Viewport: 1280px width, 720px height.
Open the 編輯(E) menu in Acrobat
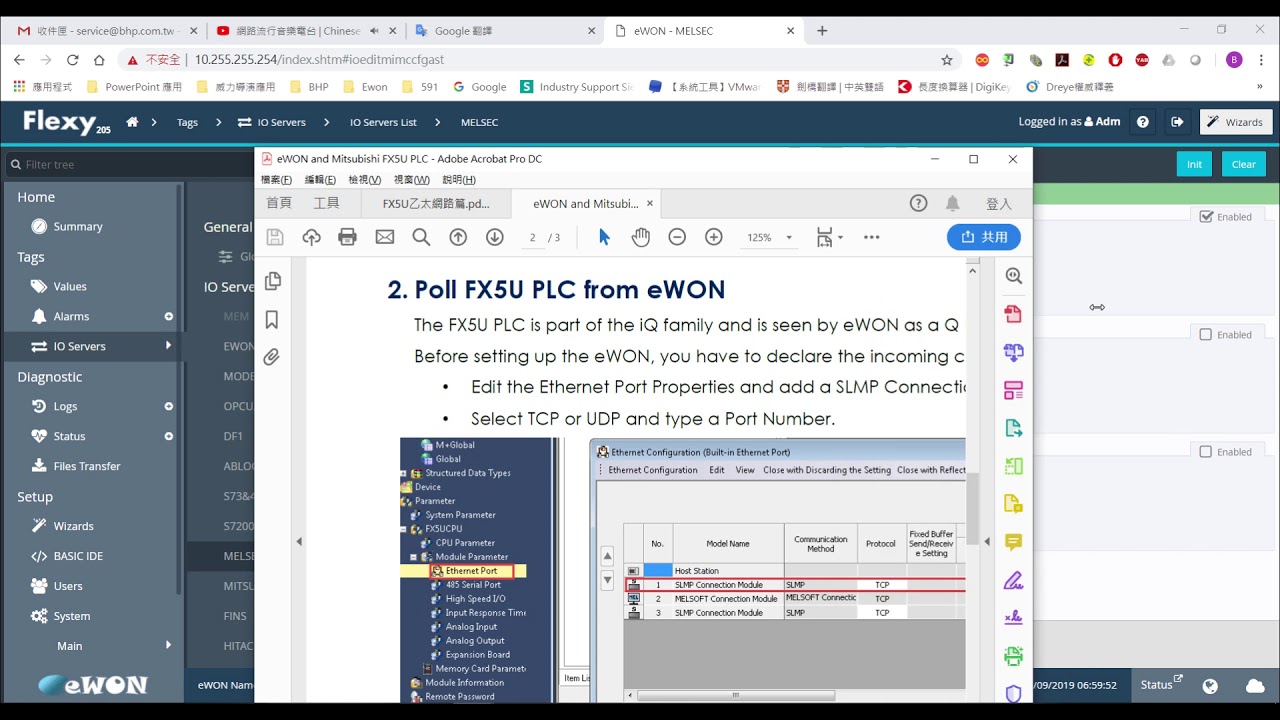(320, 180)
